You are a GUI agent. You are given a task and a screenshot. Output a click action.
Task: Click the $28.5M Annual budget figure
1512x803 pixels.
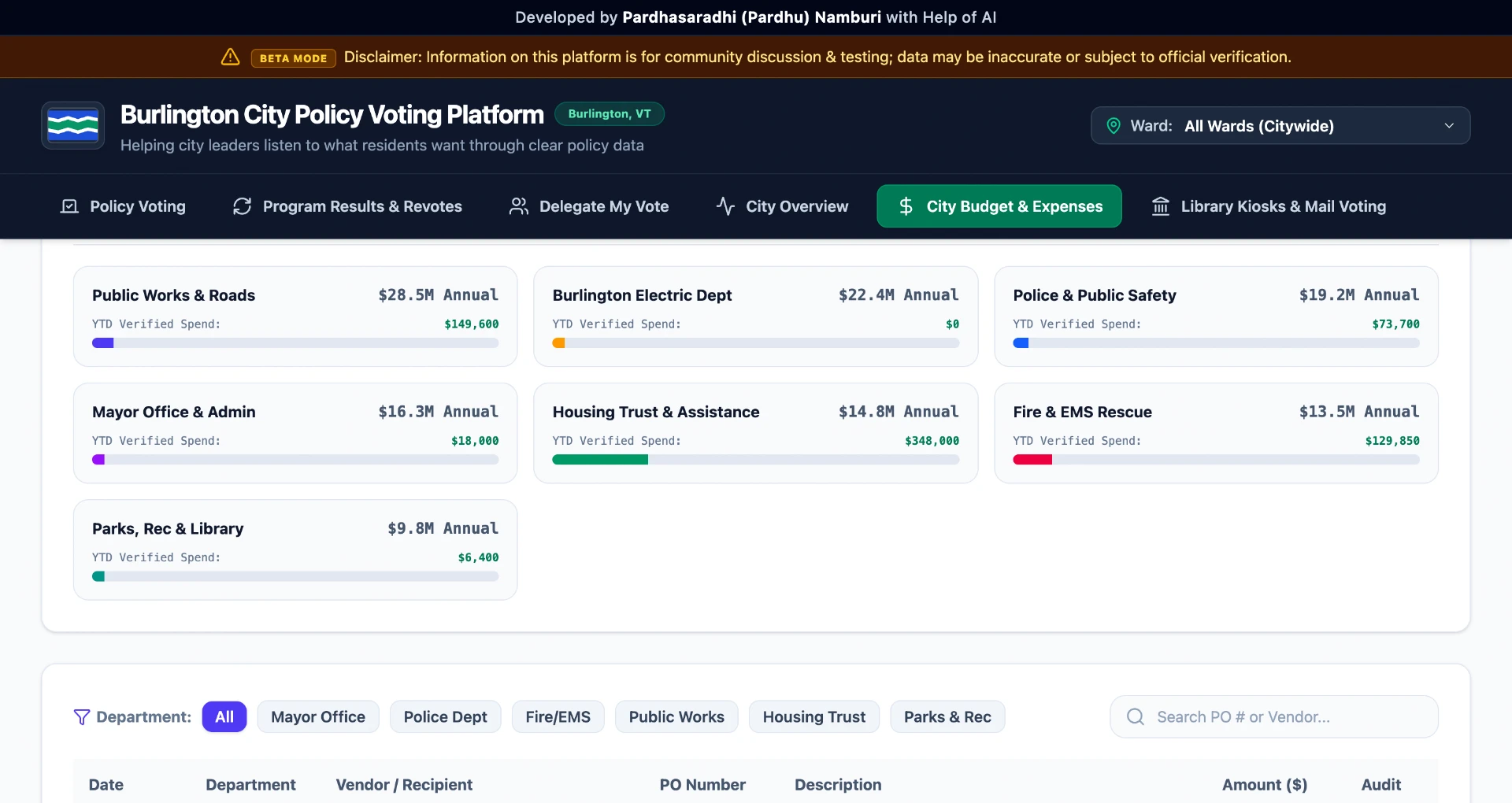pos(439,295)
